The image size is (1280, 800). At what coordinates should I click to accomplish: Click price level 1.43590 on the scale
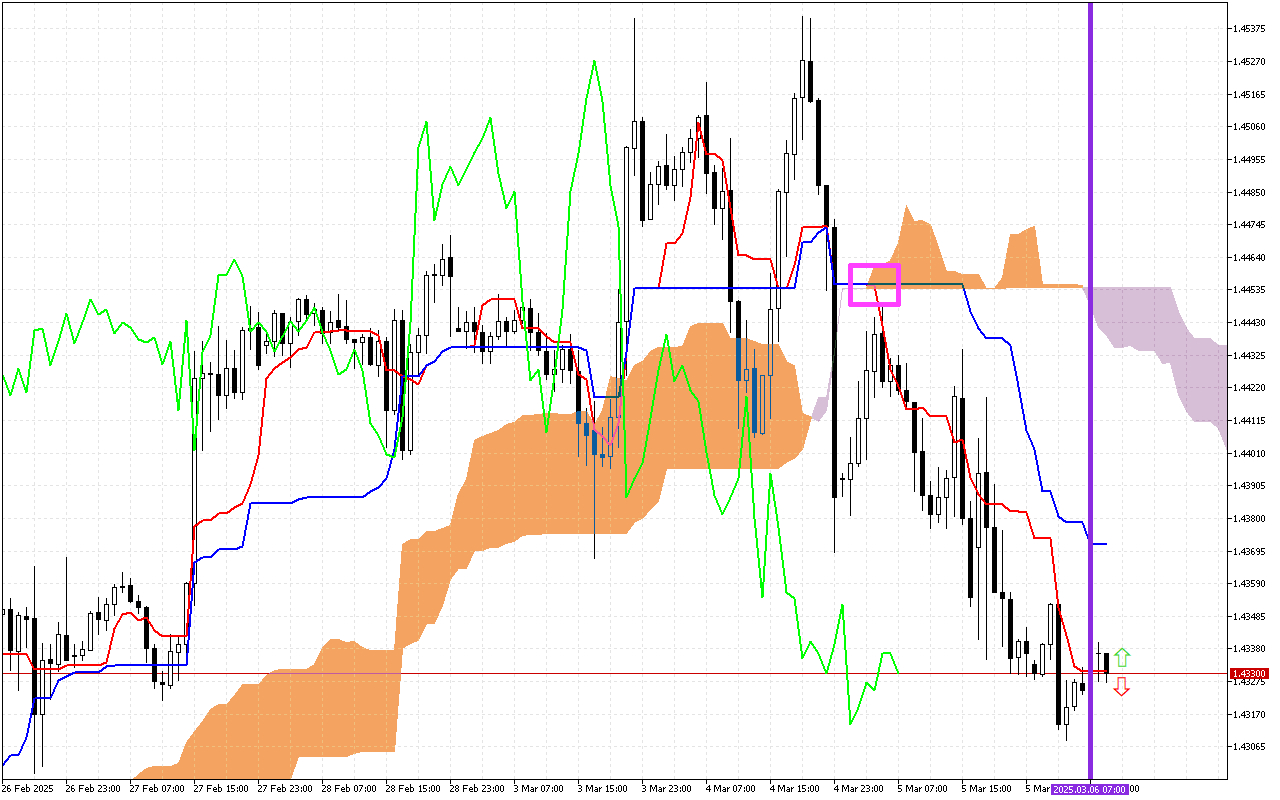click(1249, 584)
